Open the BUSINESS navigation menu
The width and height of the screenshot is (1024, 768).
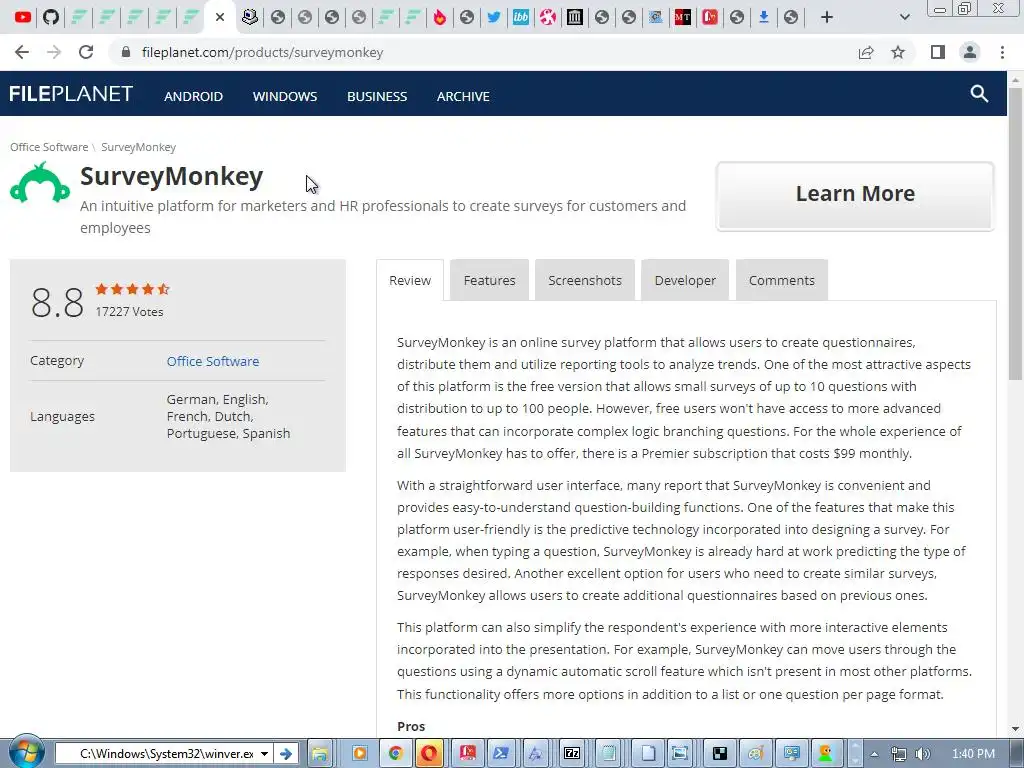(x=377, y=97)
